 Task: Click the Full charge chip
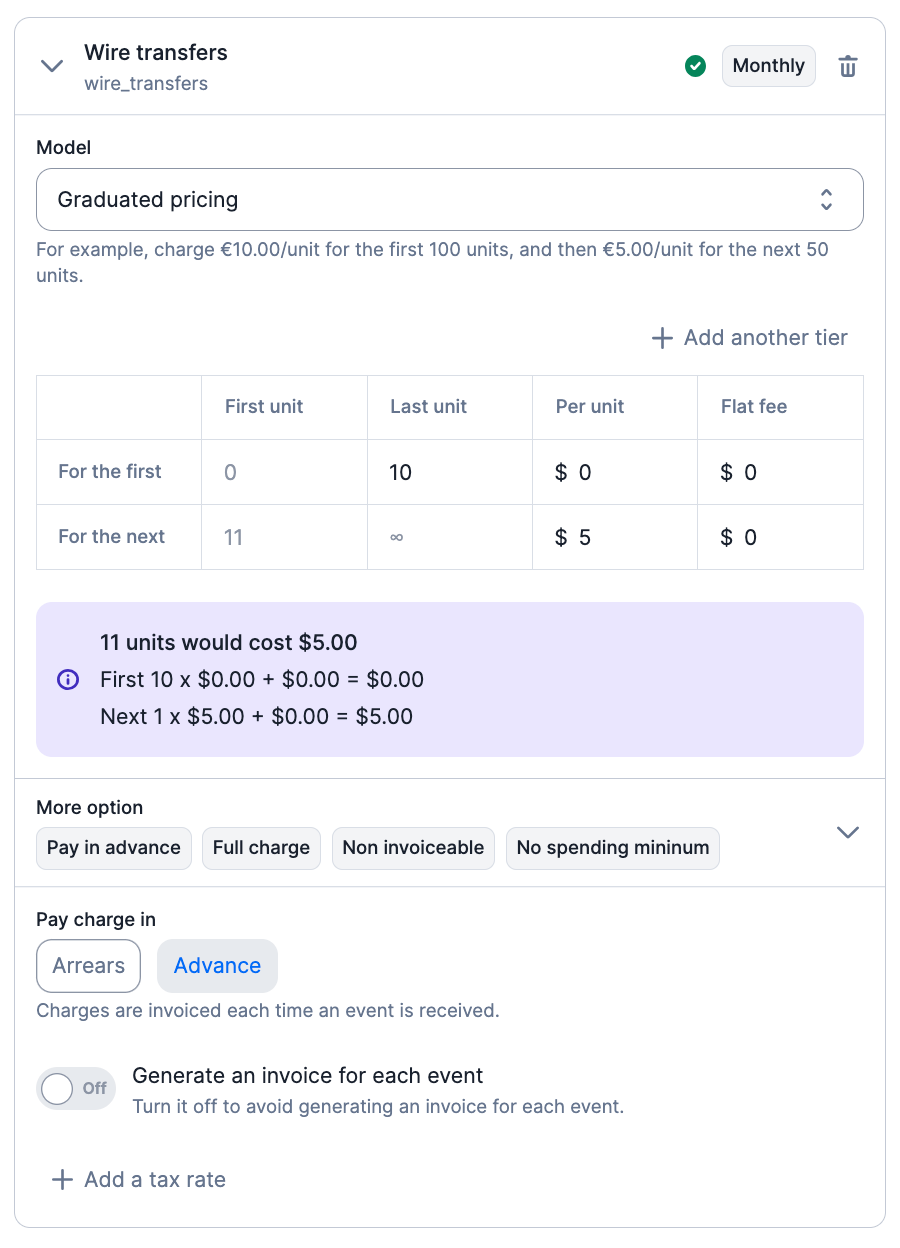(261, 848)
